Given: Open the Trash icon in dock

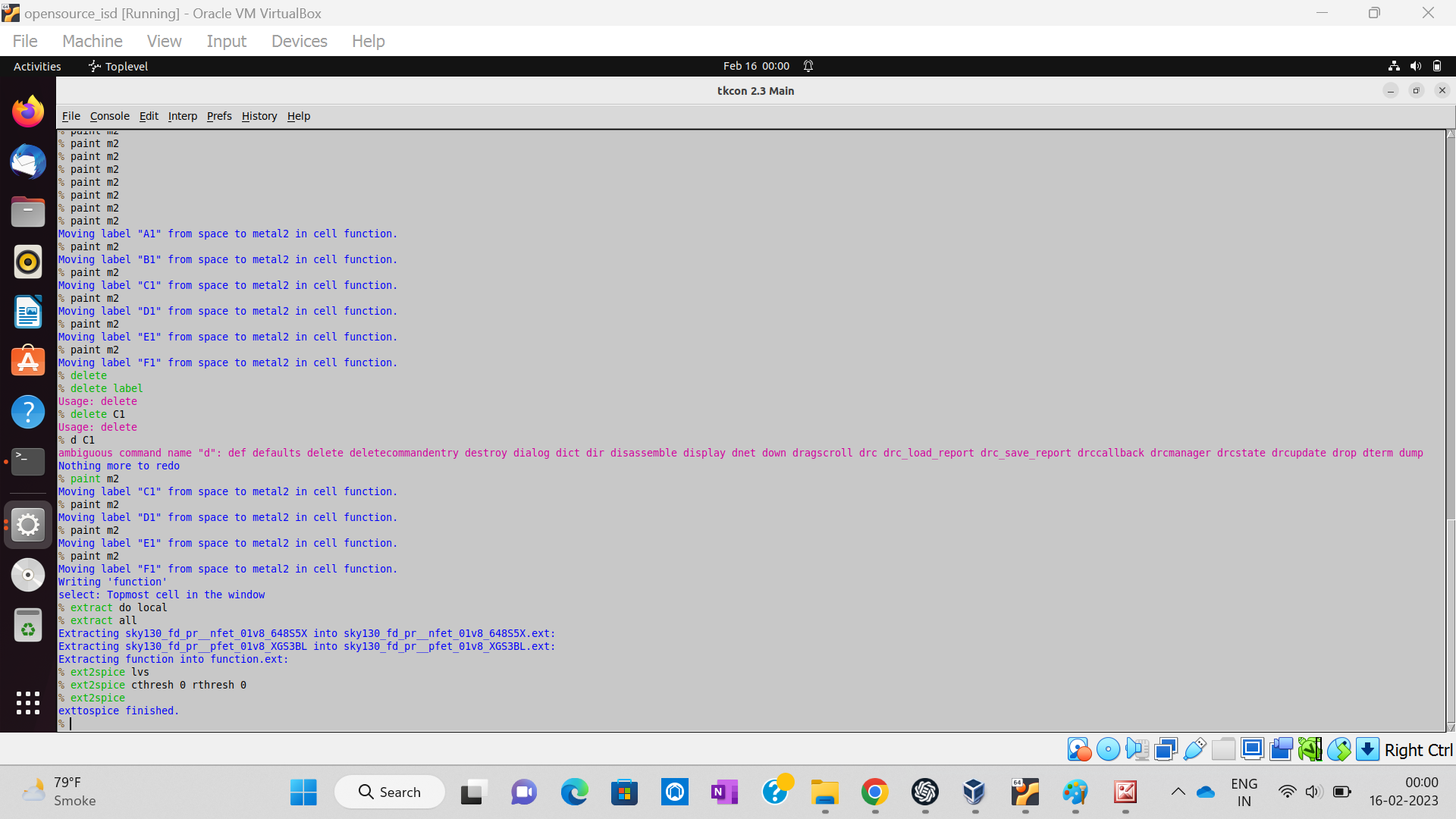Looking at the screenshot, I should (x=28, y=626).
